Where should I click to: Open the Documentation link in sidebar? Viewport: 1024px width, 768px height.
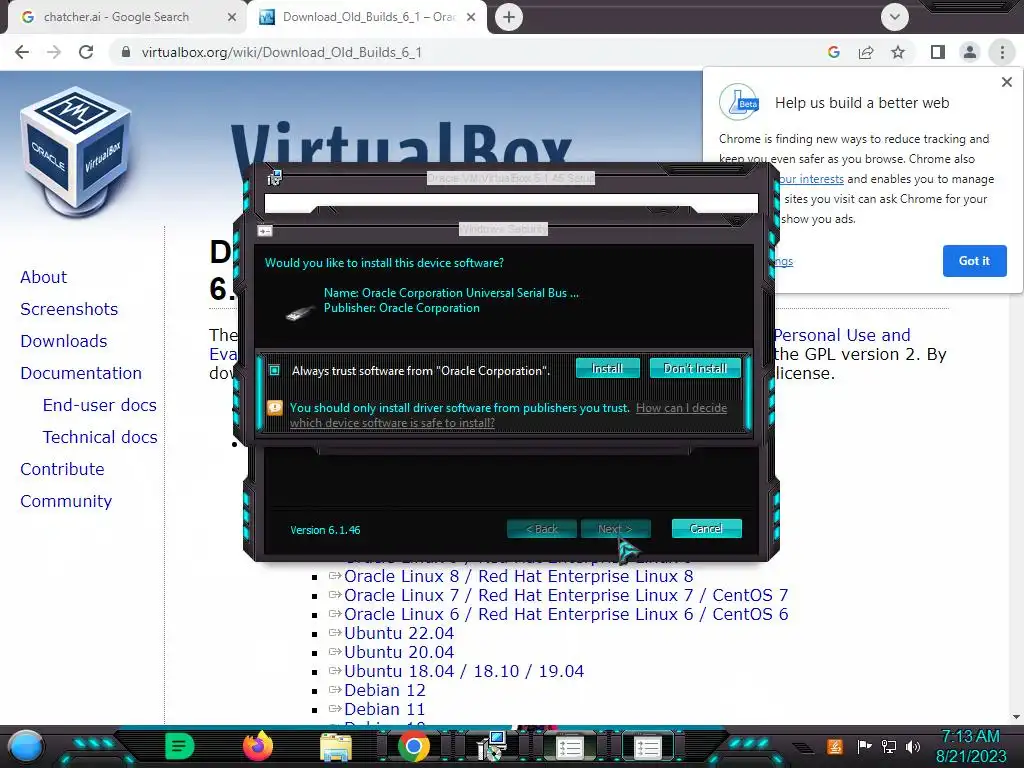click(81, 373)
